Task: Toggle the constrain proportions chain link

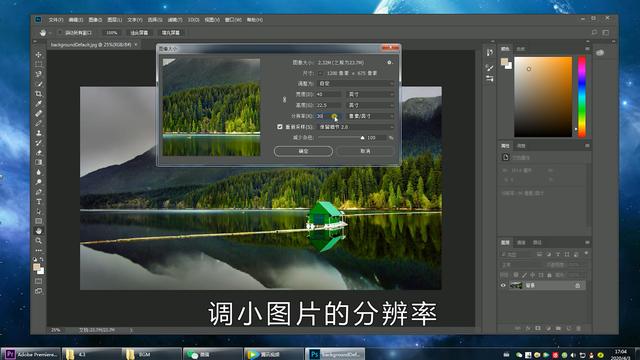Action: (284, 100)
